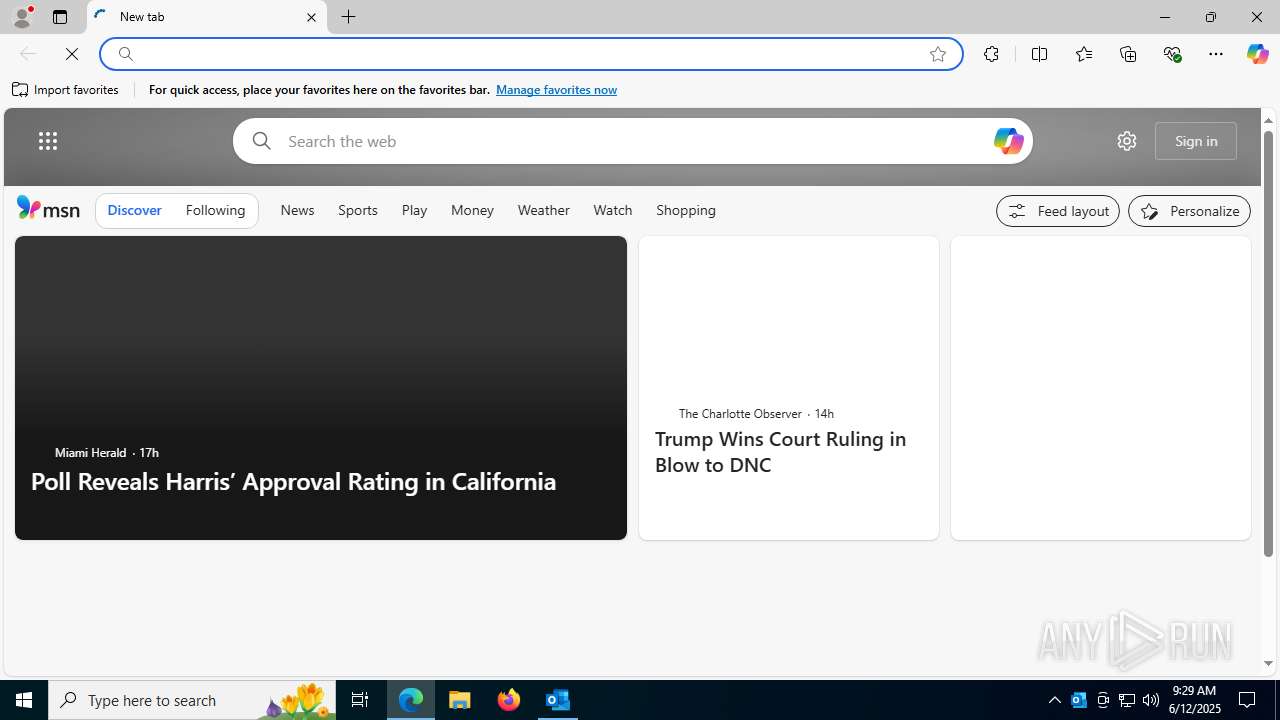1280x720 pixels.
Task: Open the Play section
Action: [414, 211]
